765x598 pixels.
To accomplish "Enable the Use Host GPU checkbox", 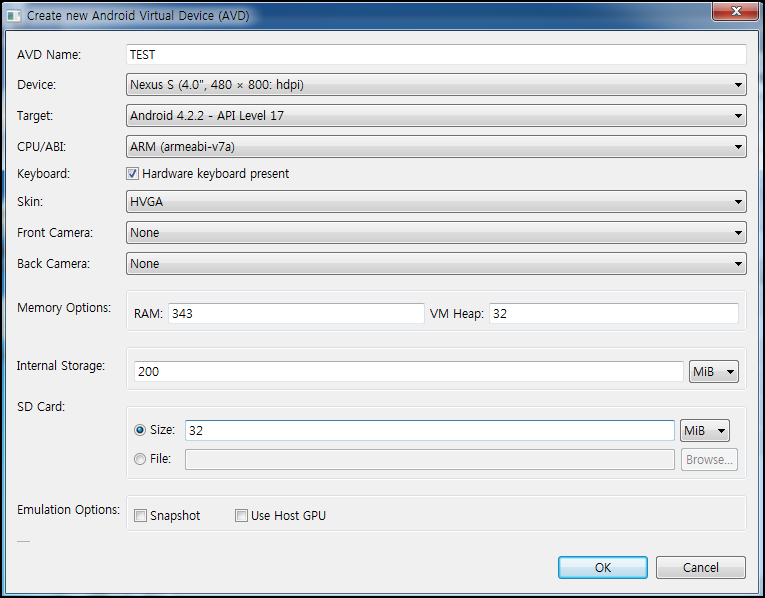I will [x=241, y=516].
